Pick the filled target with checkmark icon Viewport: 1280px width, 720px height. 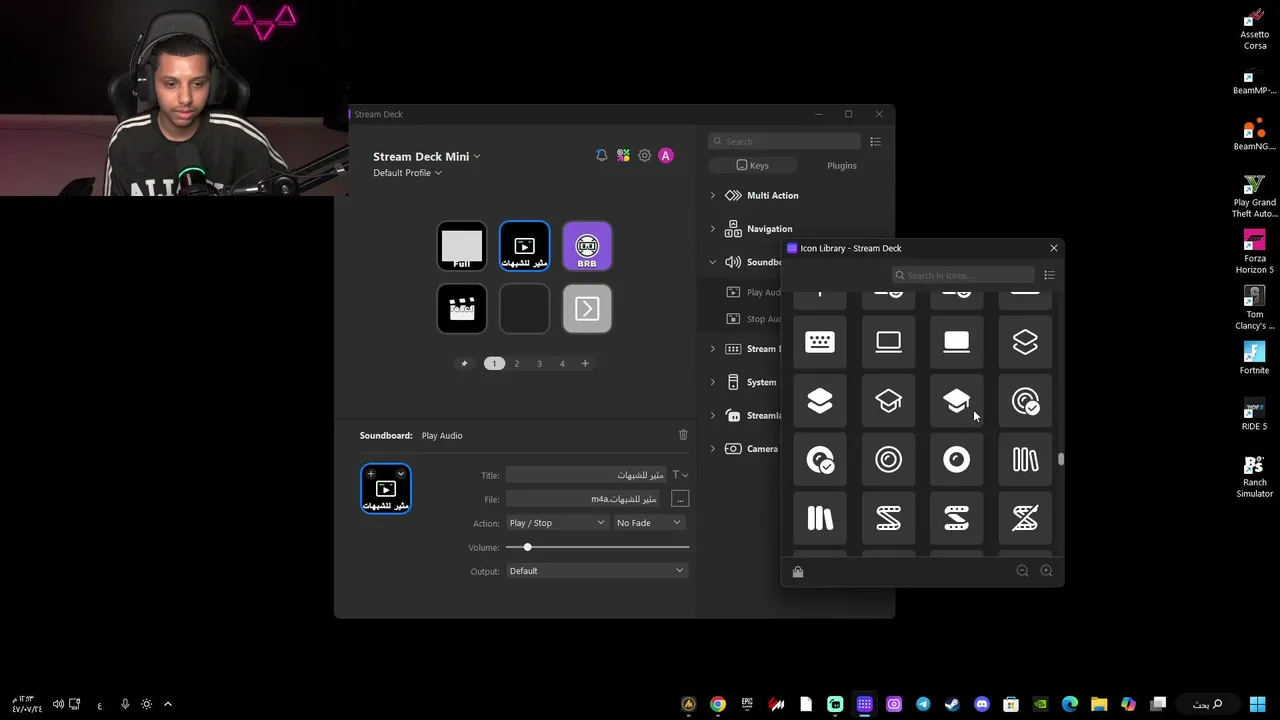[x=820, y=459]
